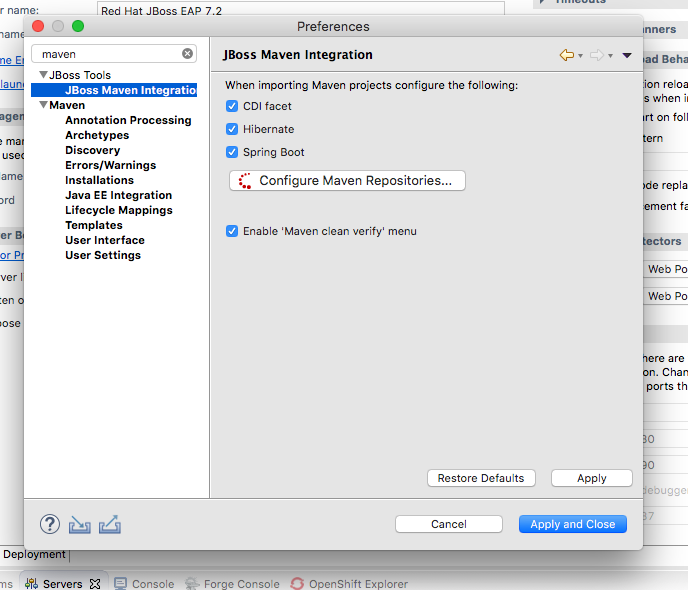Screen dimensions: 688x590
Task: Open the preferences view menu triangle
Action: point(627,55)
